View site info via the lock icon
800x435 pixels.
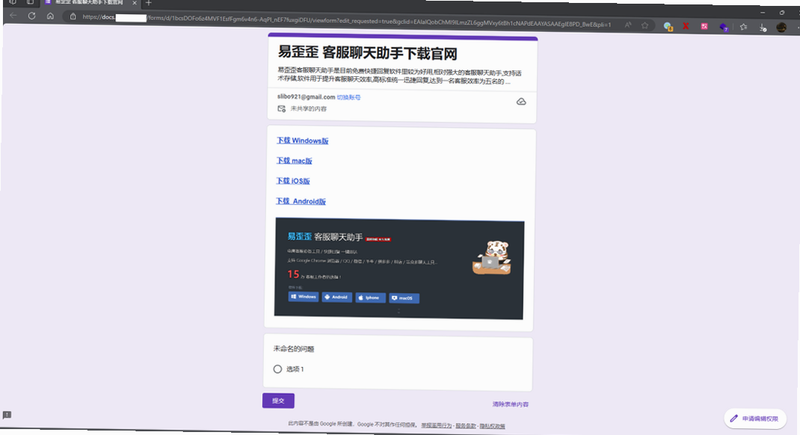point(73,17)
